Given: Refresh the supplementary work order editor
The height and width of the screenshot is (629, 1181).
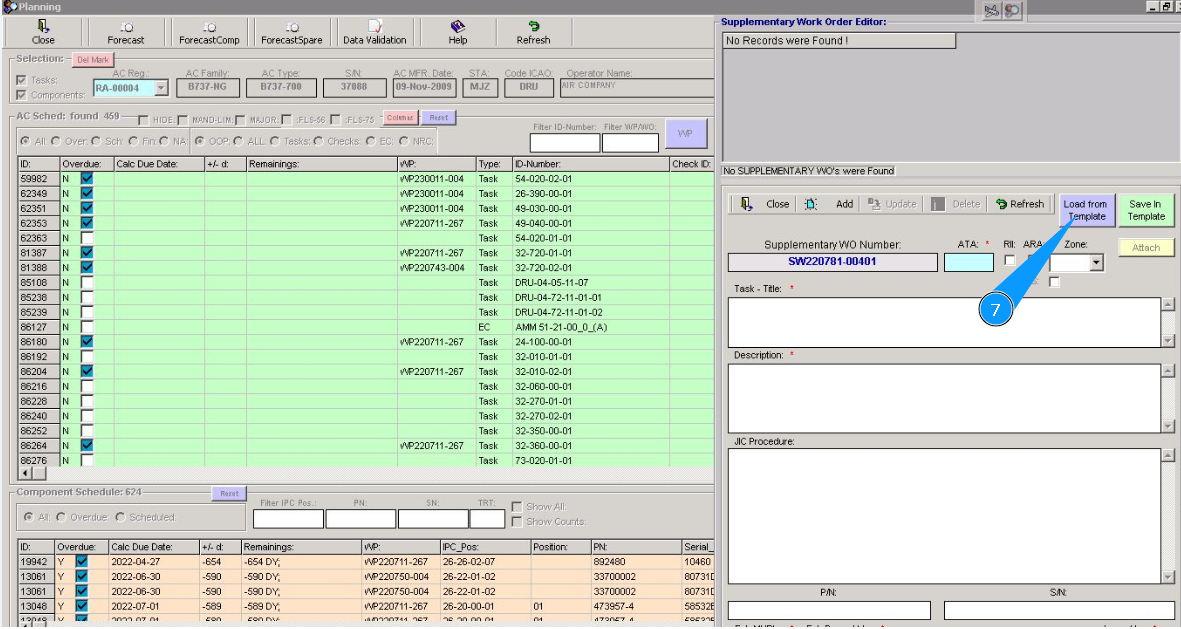Looking at the screenshot, I should tap(1020, 204).
